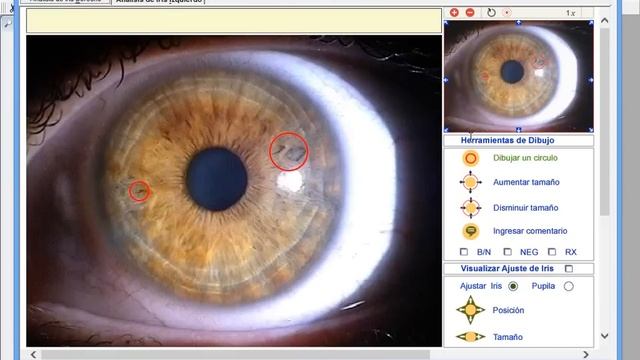Click the horizontal scrollbar thumb

coord(236,355)
